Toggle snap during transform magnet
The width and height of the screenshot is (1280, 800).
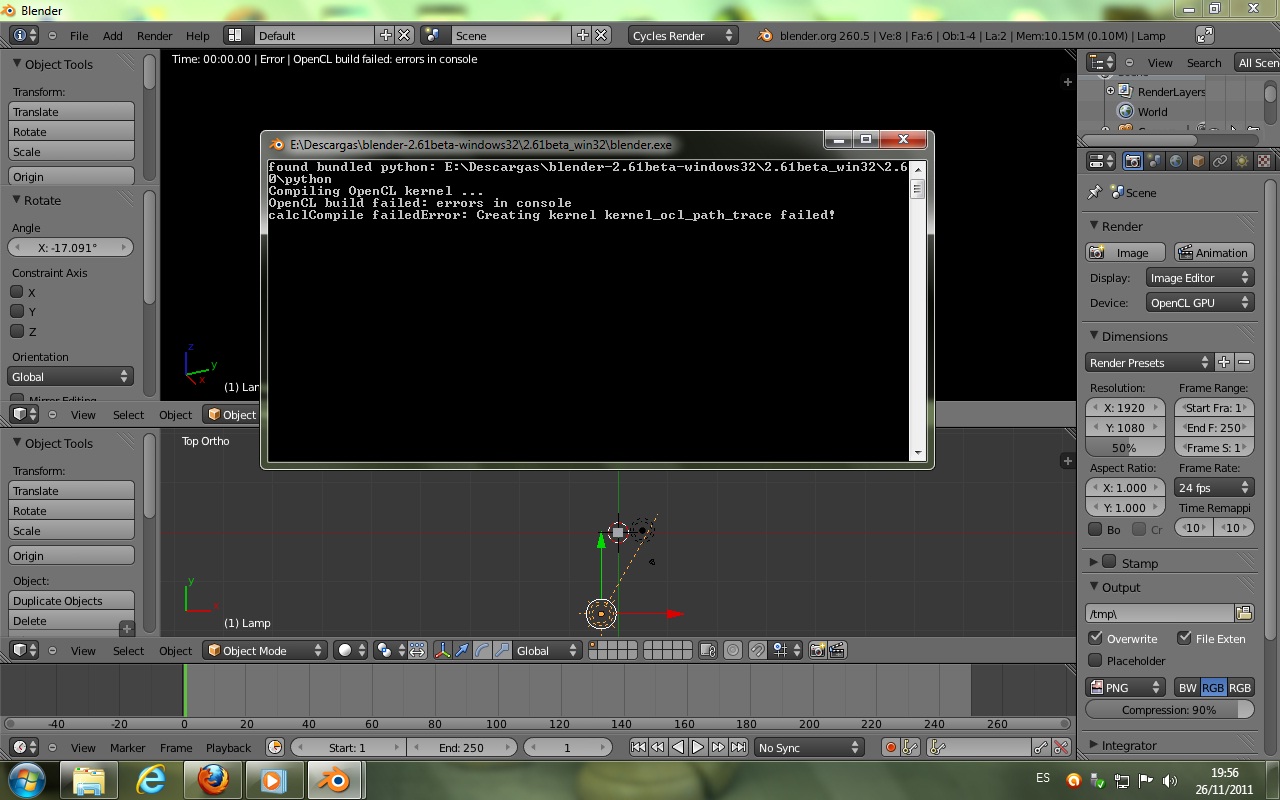pos(758,650)
